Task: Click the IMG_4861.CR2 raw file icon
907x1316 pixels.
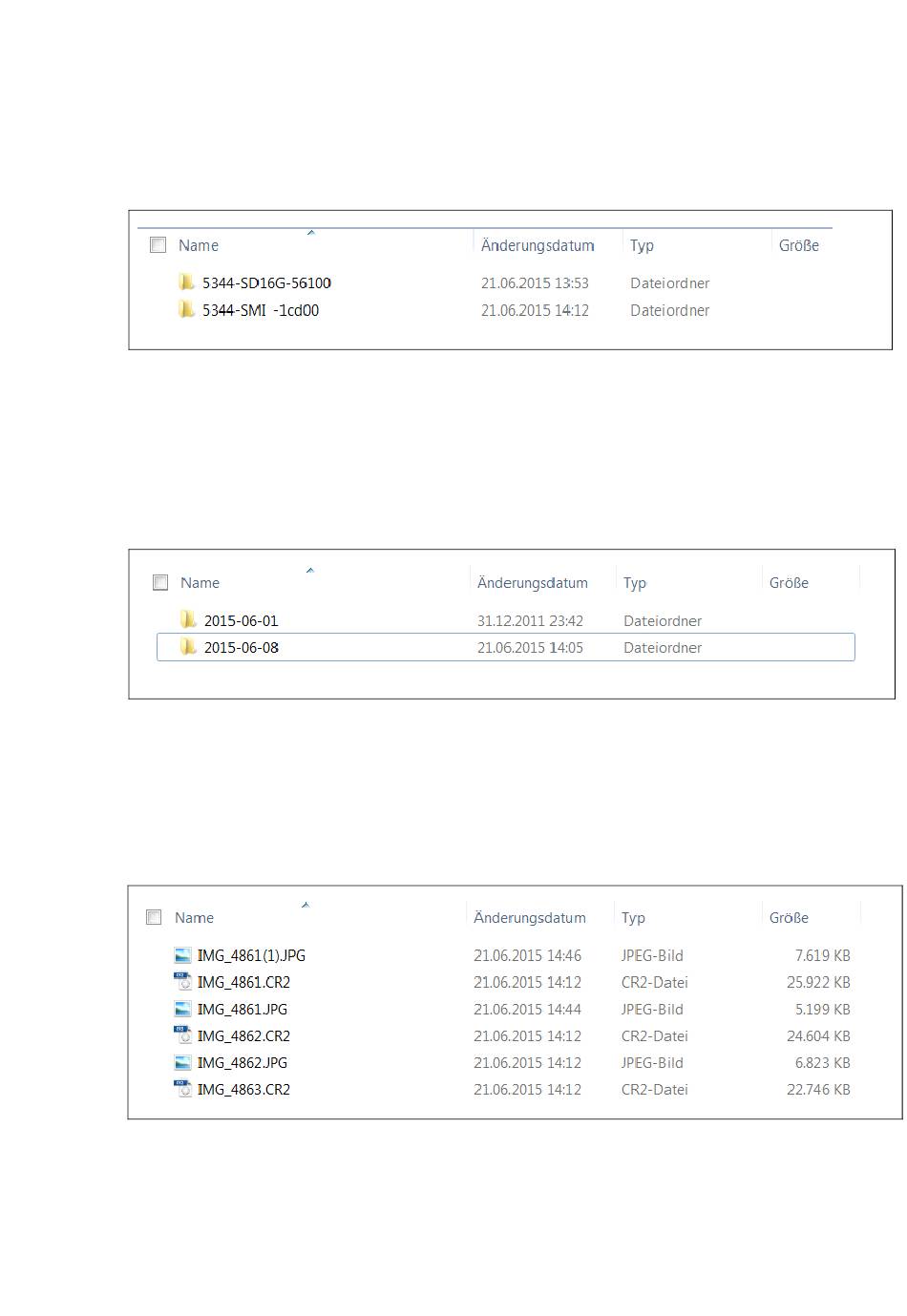Action: tap(182, 982)
